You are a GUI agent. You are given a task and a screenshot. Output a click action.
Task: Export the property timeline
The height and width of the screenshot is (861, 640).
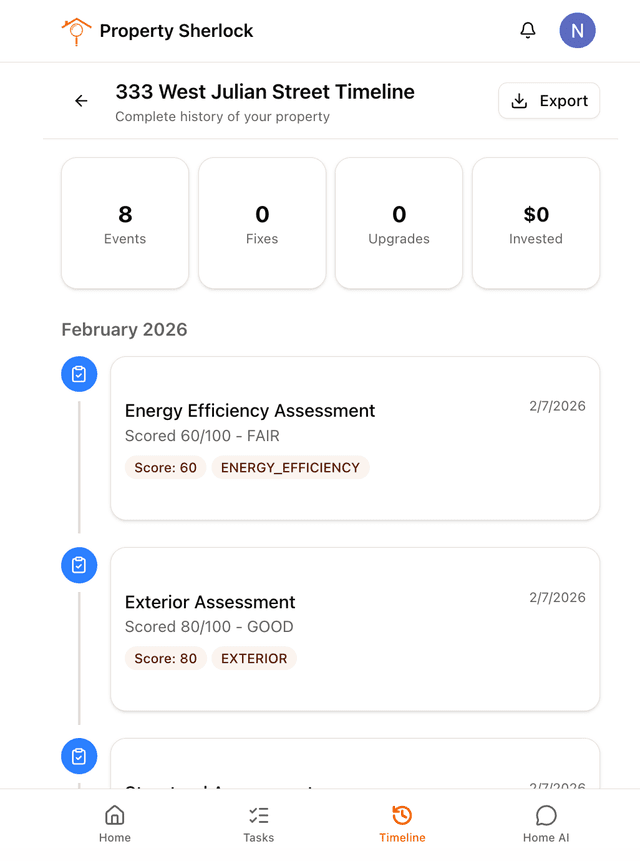(549, 101)
